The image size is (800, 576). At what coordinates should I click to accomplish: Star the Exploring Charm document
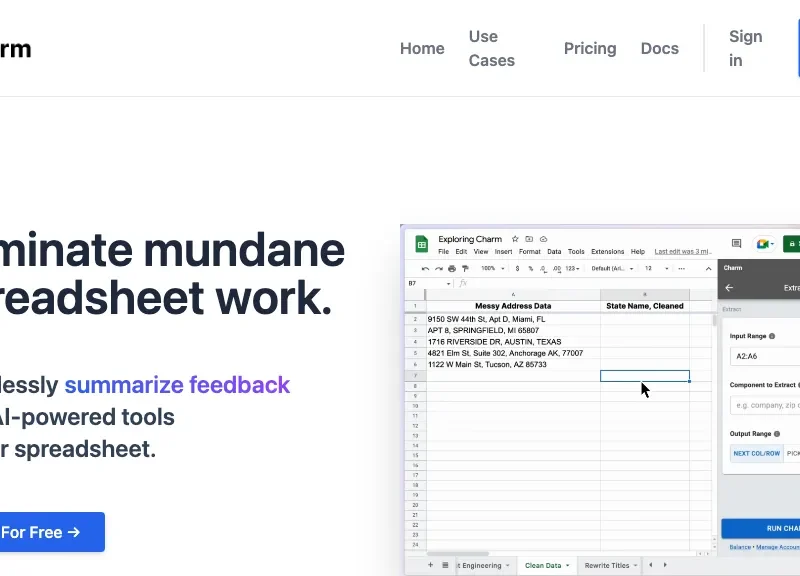[x=515, y=240]
